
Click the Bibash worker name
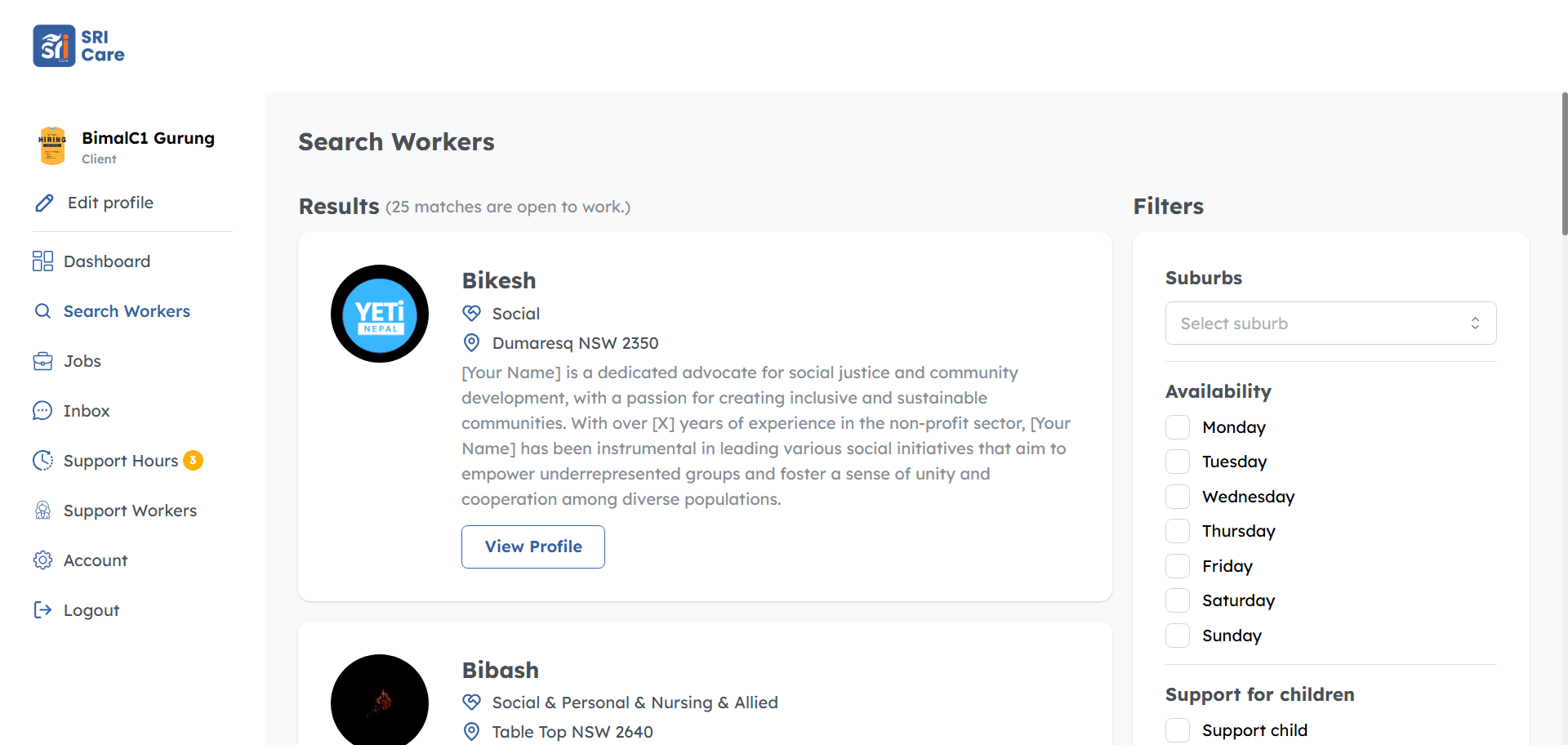pos(501,670)
